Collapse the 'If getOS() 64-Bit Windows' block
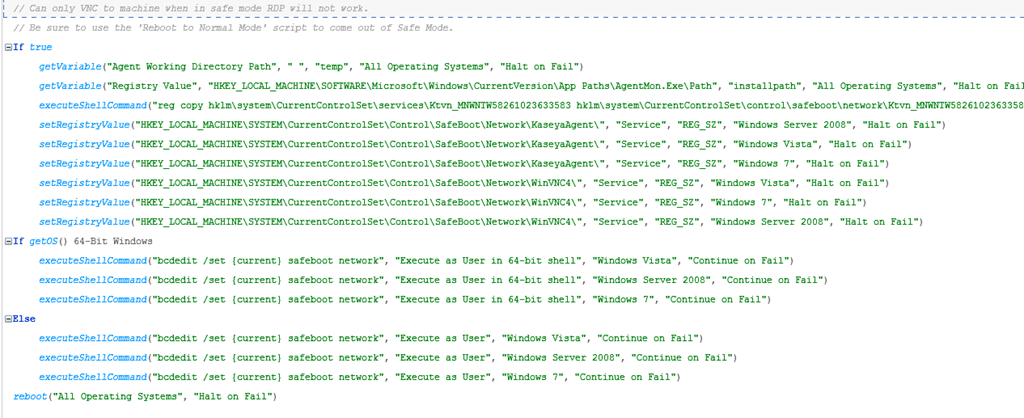 pyautogui.click(x=8, y=241)
